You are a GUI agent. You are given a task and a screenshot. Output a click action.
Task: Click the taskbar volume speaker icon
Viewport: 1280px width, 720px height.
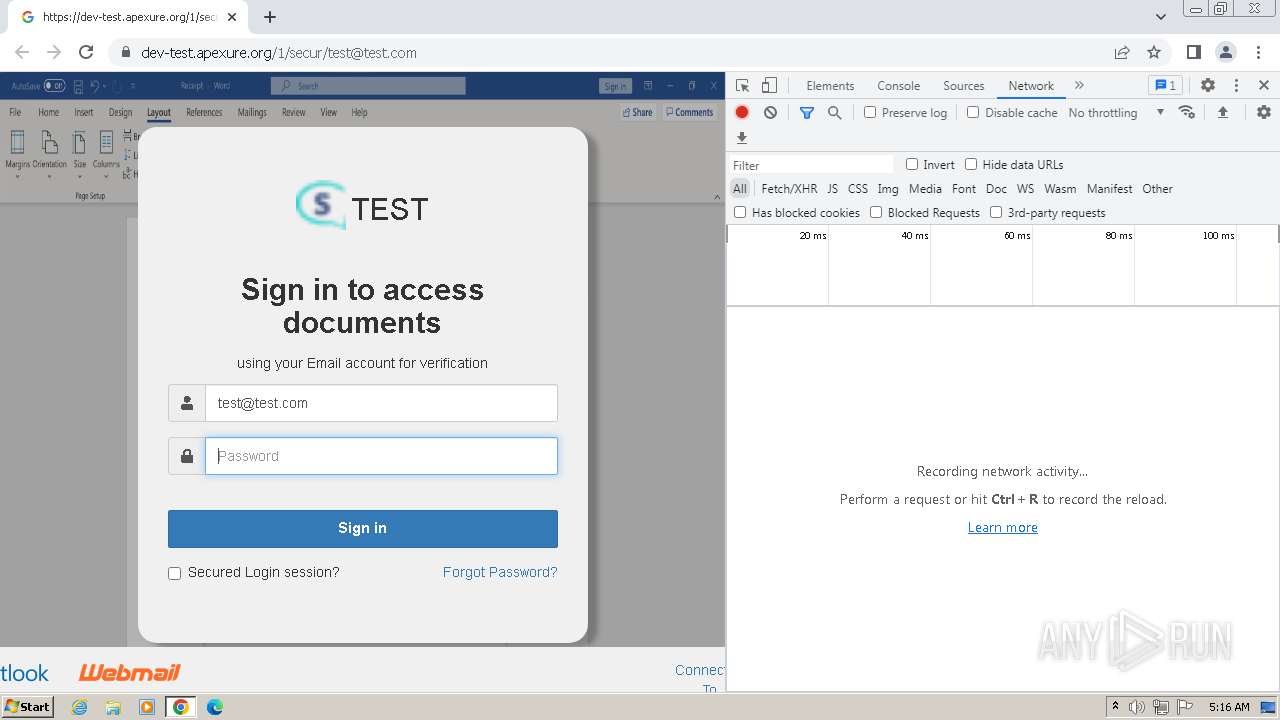(1137, 707)
